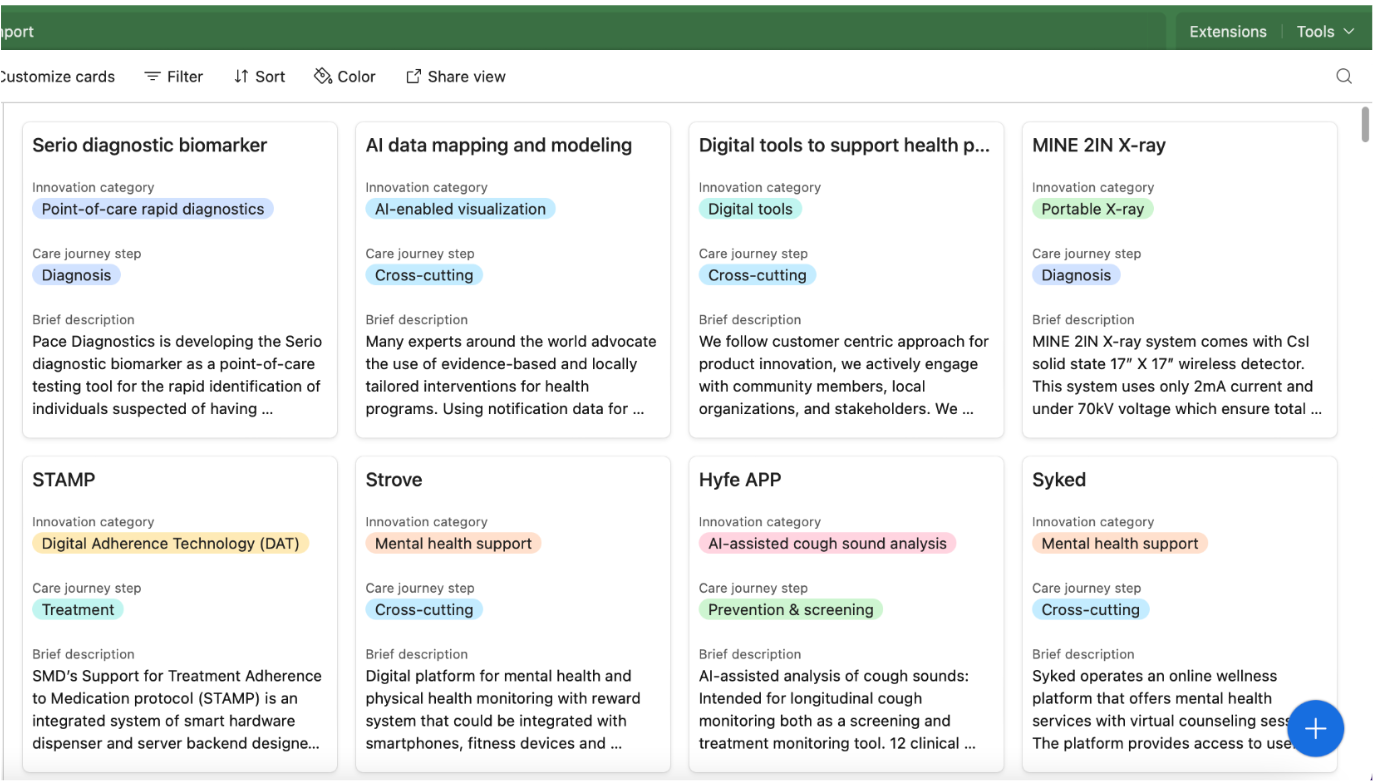Open the search magnifier icon
The image size is (1374, 782).
coord(1344,76)
